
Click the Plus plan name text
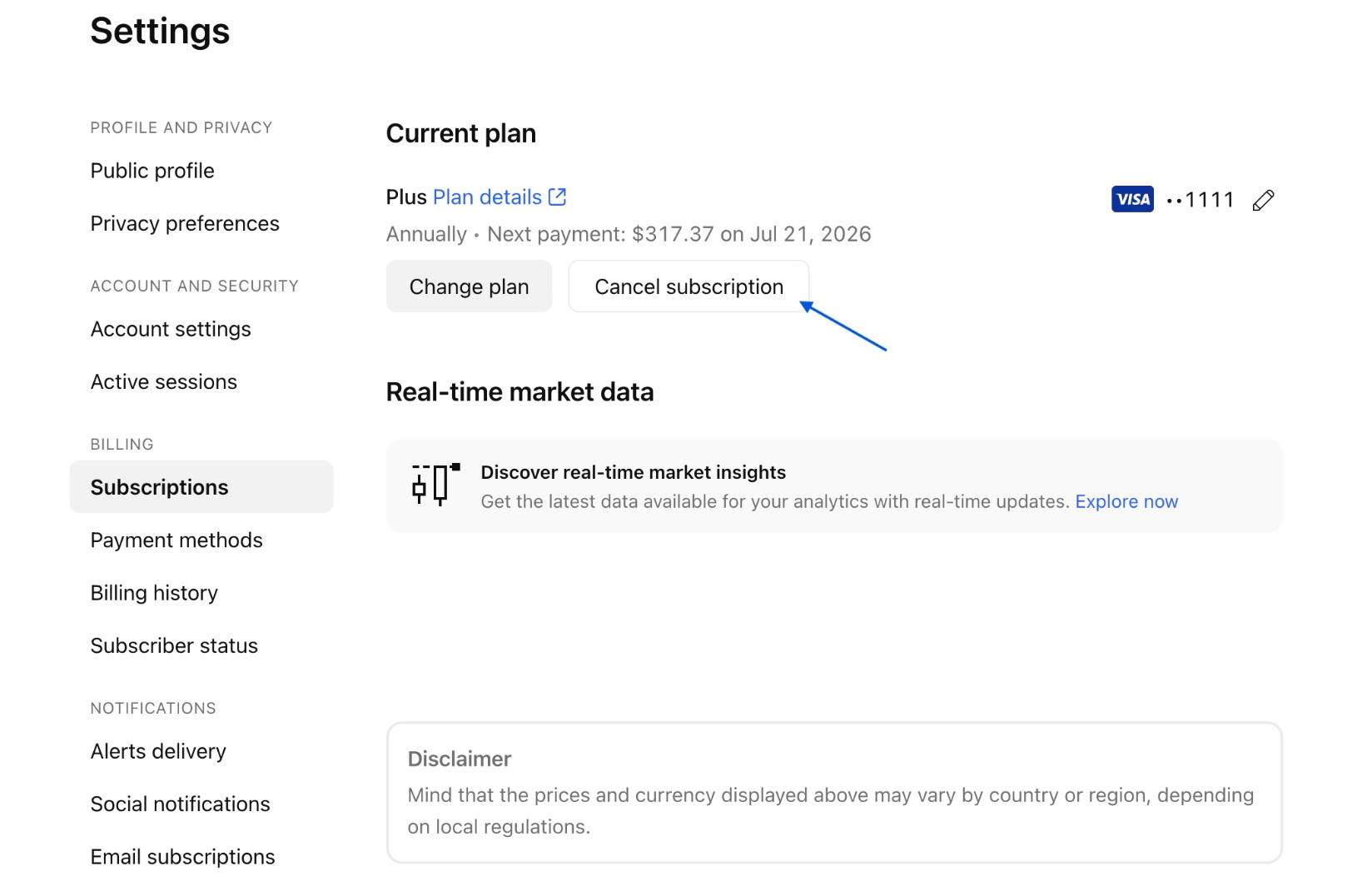tap(406, 197)
